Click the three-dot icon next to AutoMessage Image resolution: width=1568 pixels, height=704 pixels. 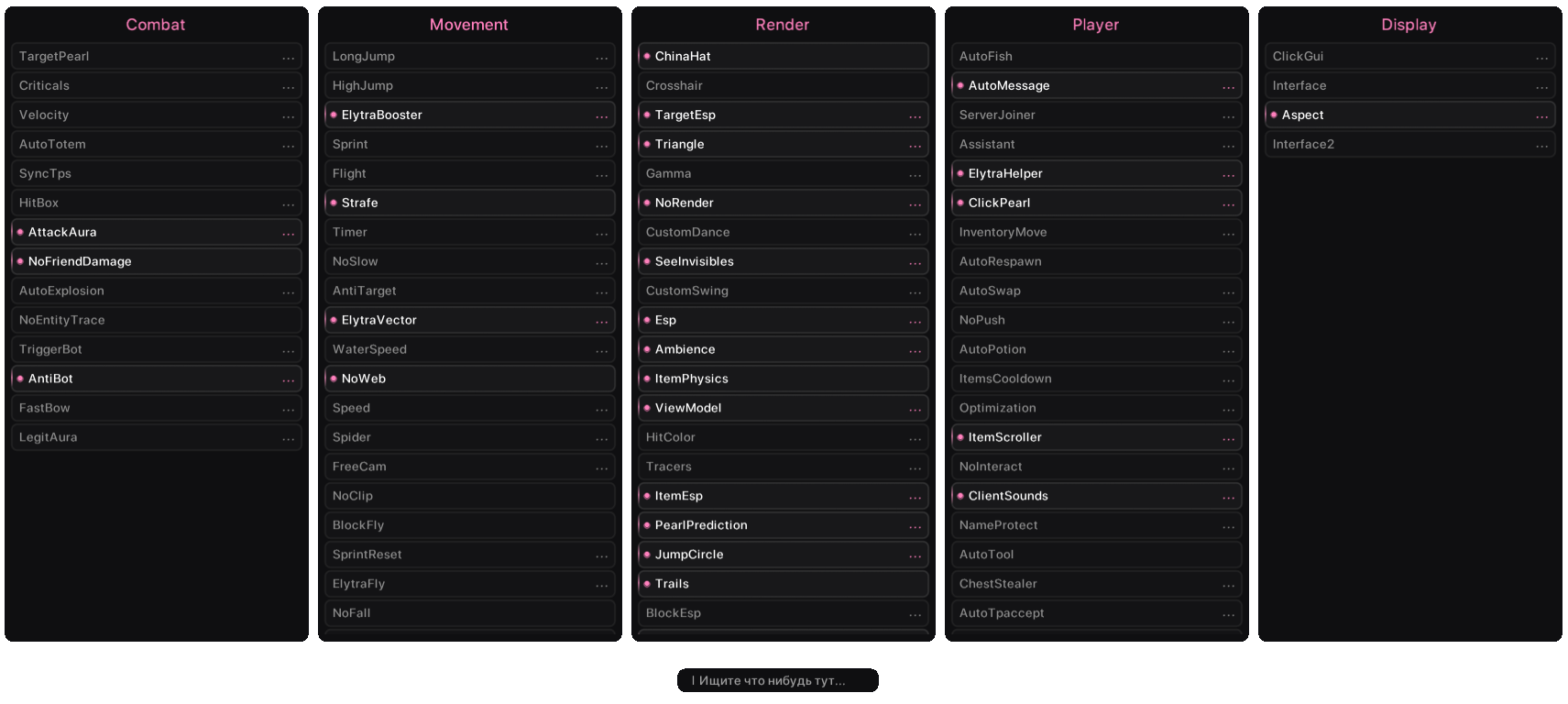[1229, 86]
